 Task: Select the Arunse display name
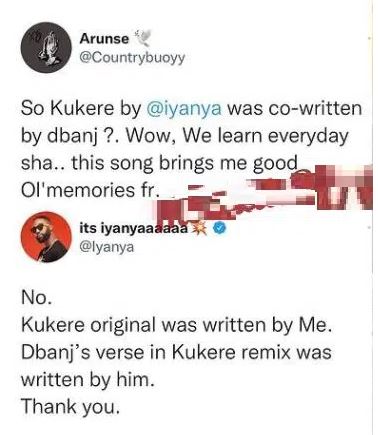(x=104, y=39)
